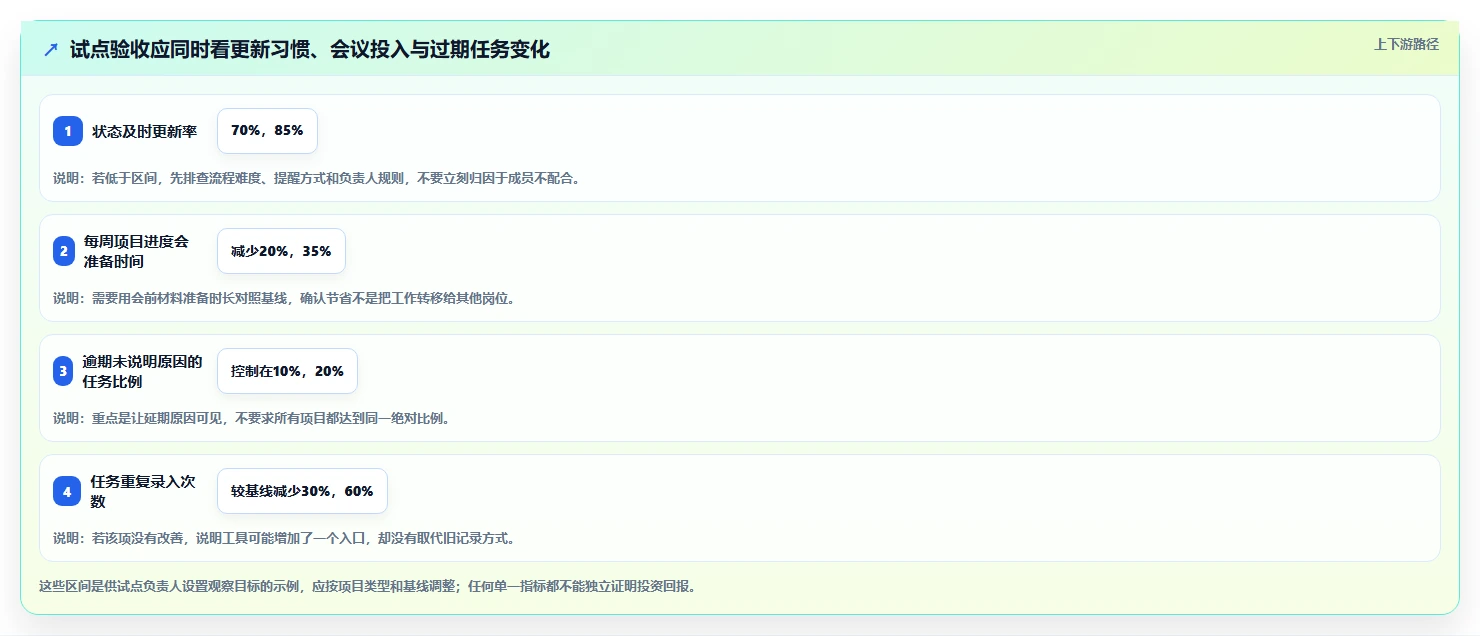Click the 每周项目进度会准备时间 label
Image resolution: width=1480 pixels, height=636 pixels.
[136, 251]
